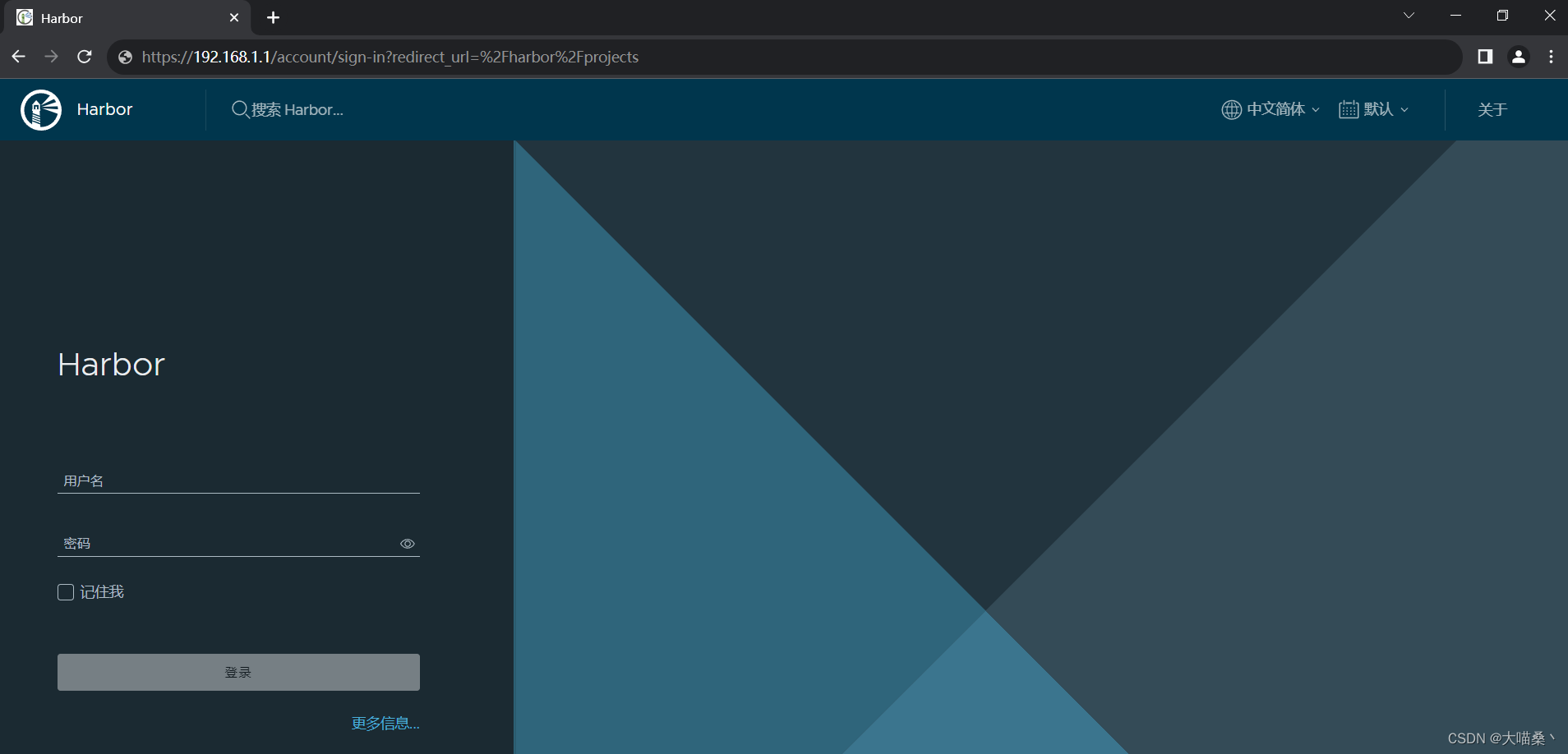Reload the page with refresh icon
The width and height of the screenshot is (1568, 754).
pos(85,57)
